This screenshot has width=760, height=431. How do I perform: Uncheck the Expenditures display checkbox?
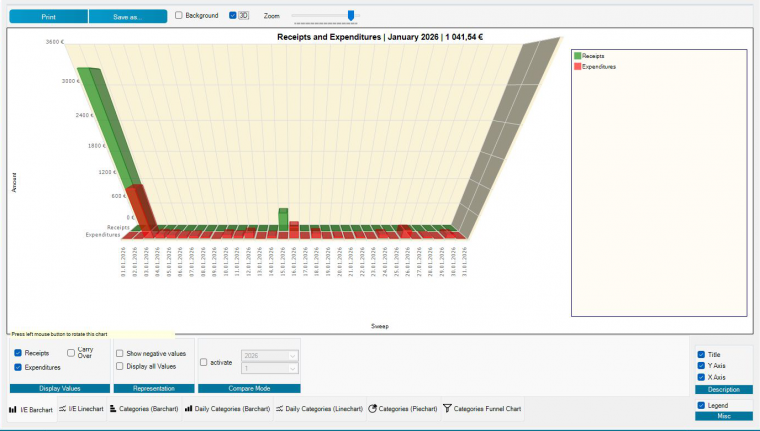click(18, 367)
